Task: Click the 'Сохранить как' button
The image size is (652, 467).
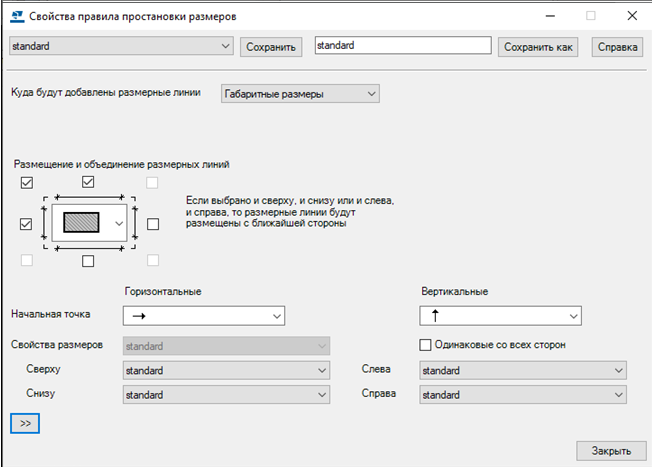Action: 539,47
